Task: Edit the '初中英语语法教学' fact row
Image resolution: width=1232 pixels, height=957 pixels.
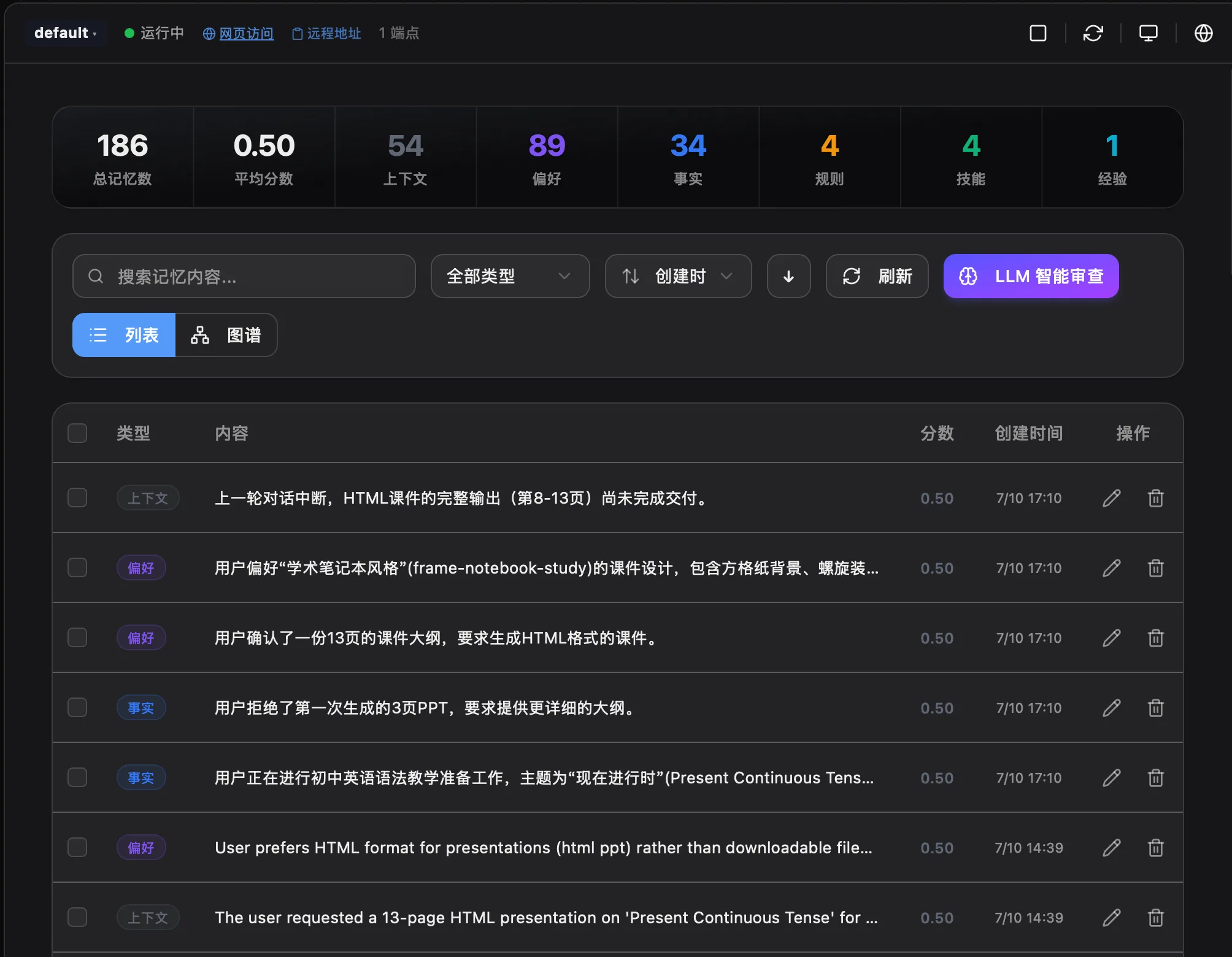Action: coord(1111,778)
